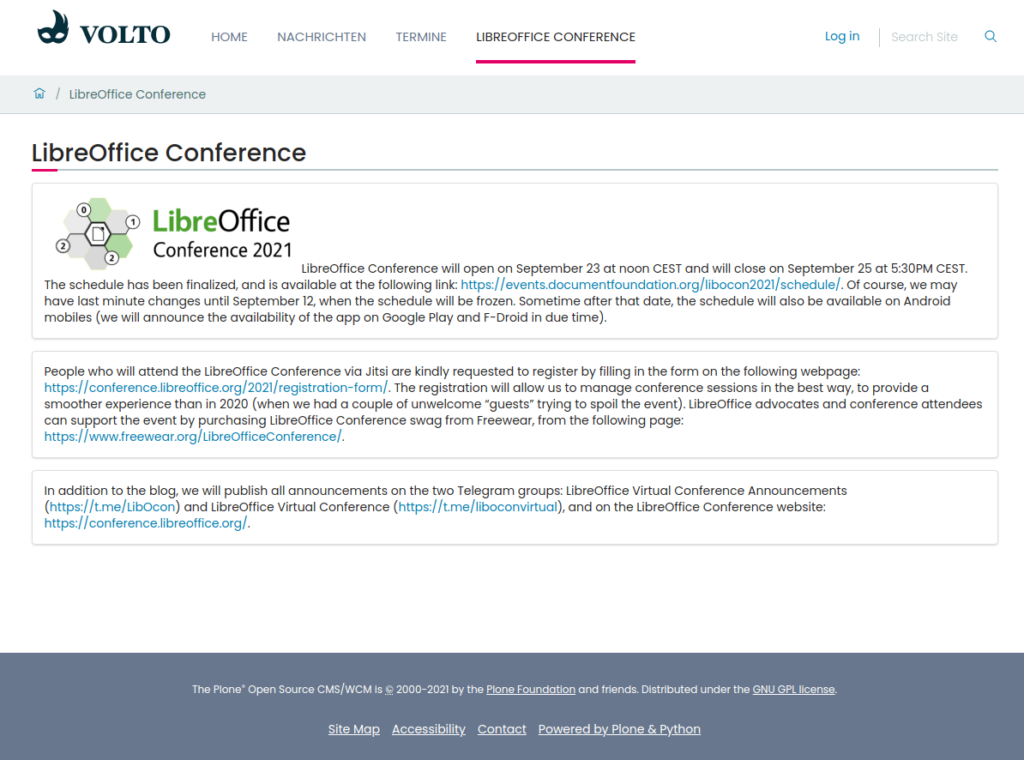Click the magnifier search icon
The image size is (1024, 760).
pyautogui.click(x=990, y=37)
